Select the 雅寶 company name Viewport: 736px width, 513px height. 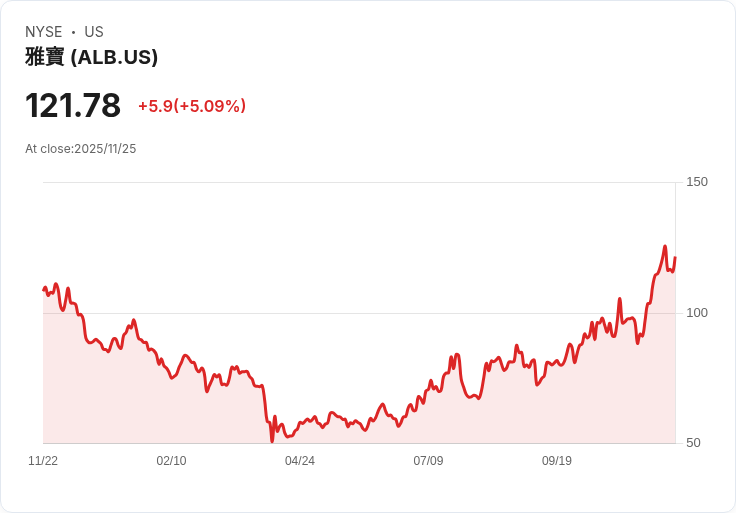[45, 57]
